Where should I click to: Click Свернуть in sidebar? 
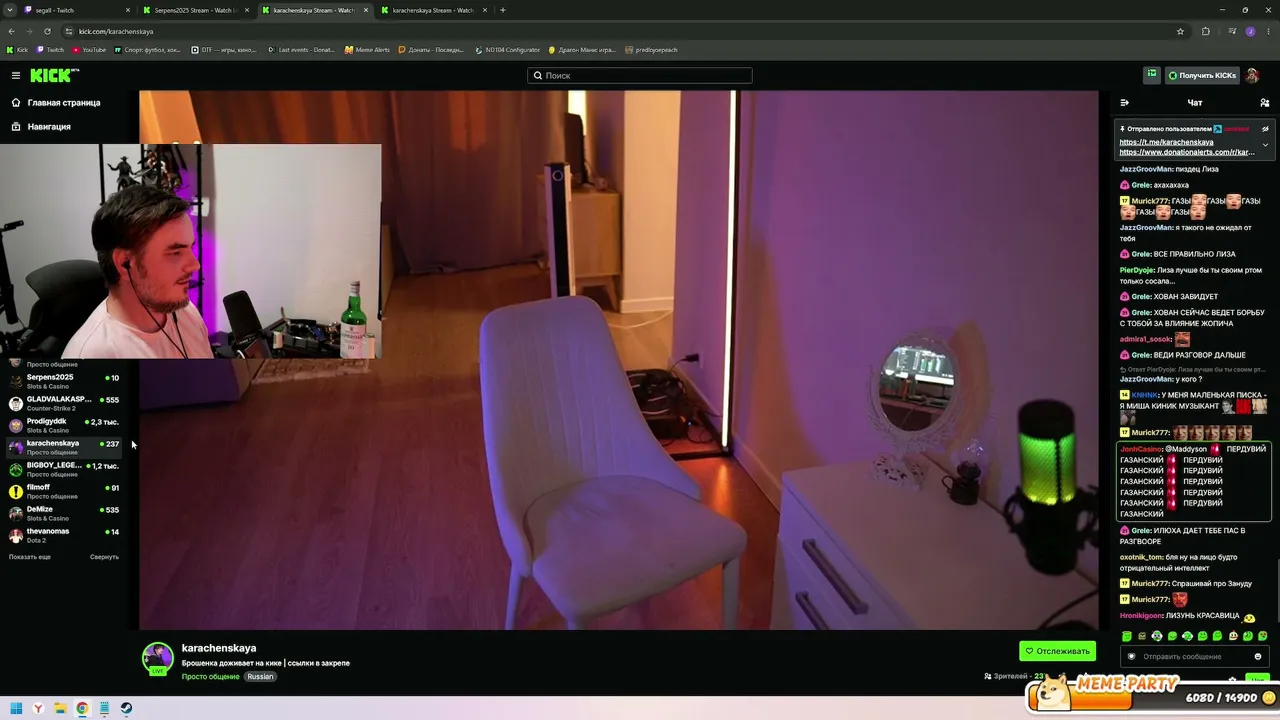tap(104, 557)
